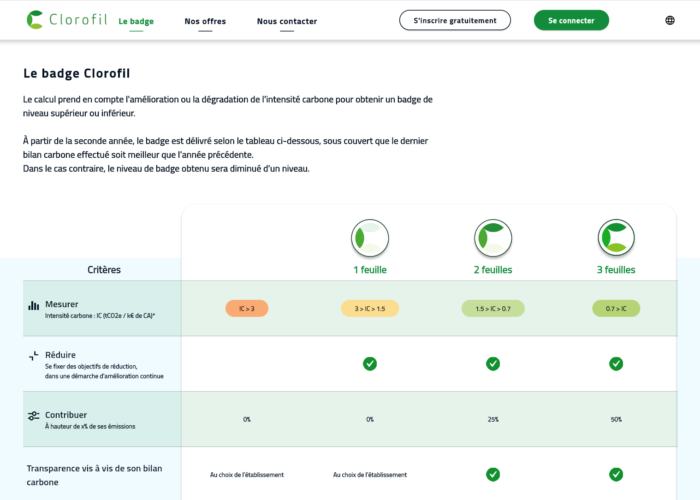Click the 3 feuilles badge icon

616,238
